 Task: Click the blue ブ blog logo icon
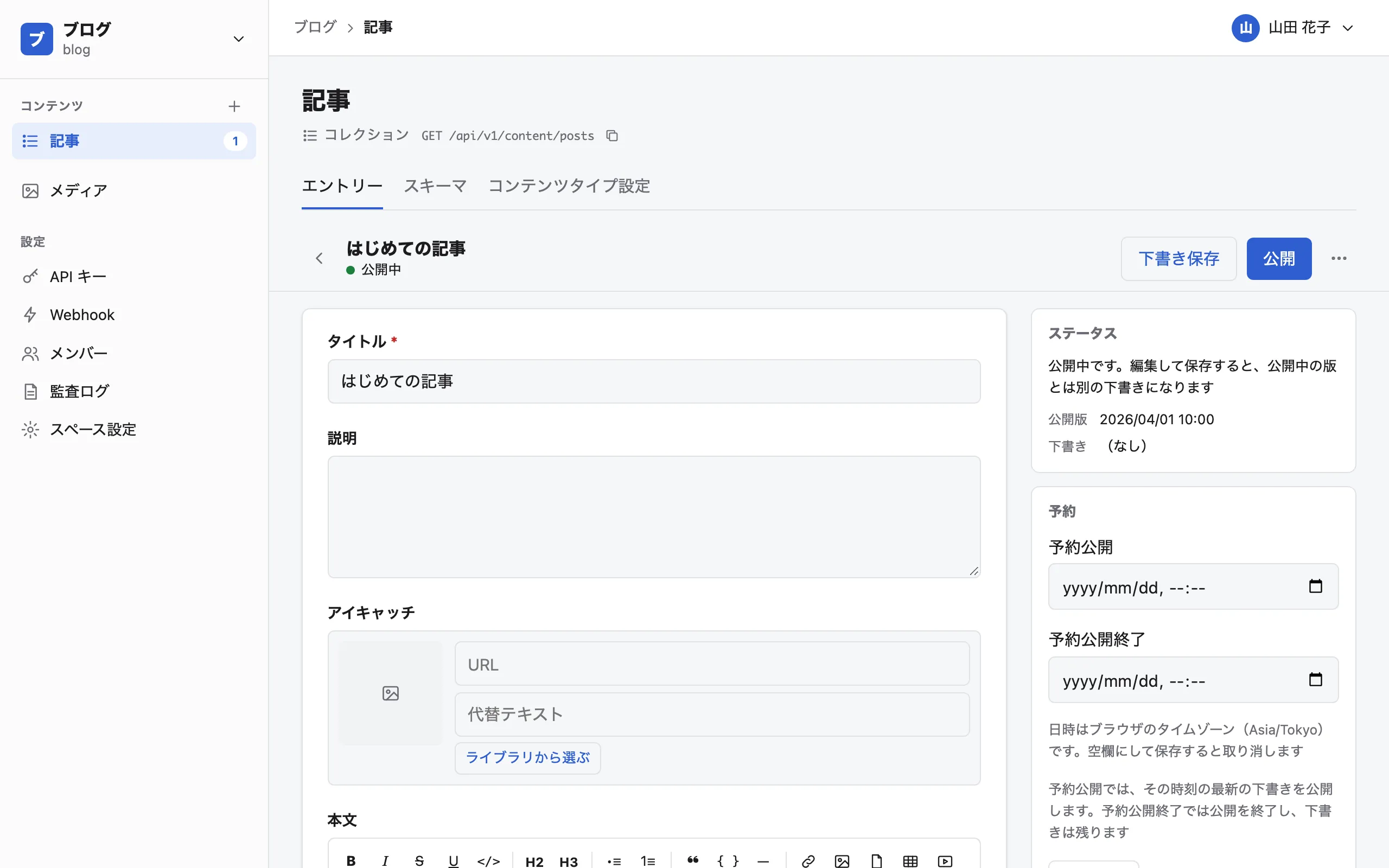37,39
